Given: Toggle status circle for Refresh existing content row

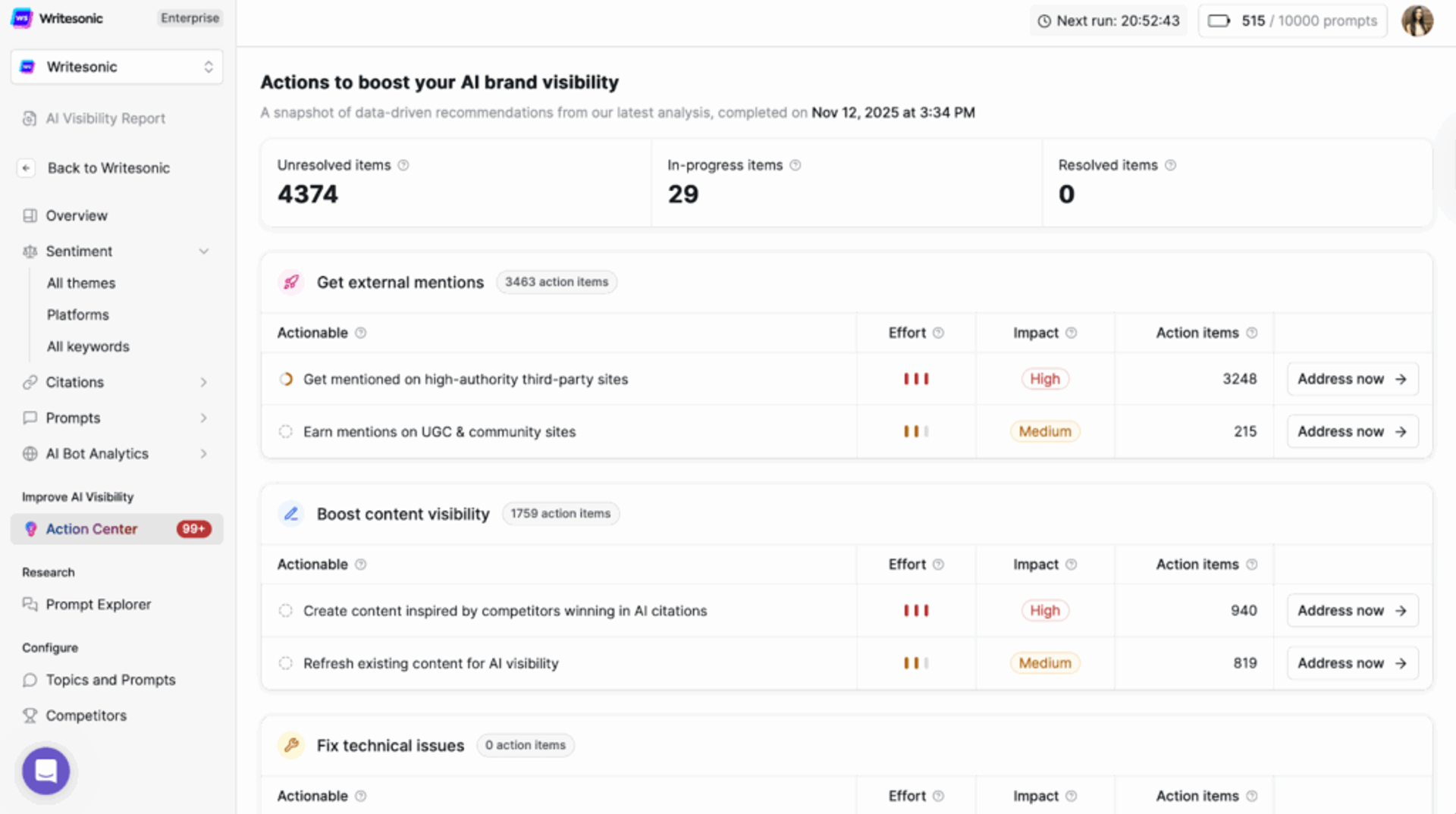Looking at the screenshot, I should tap(286, 663).
